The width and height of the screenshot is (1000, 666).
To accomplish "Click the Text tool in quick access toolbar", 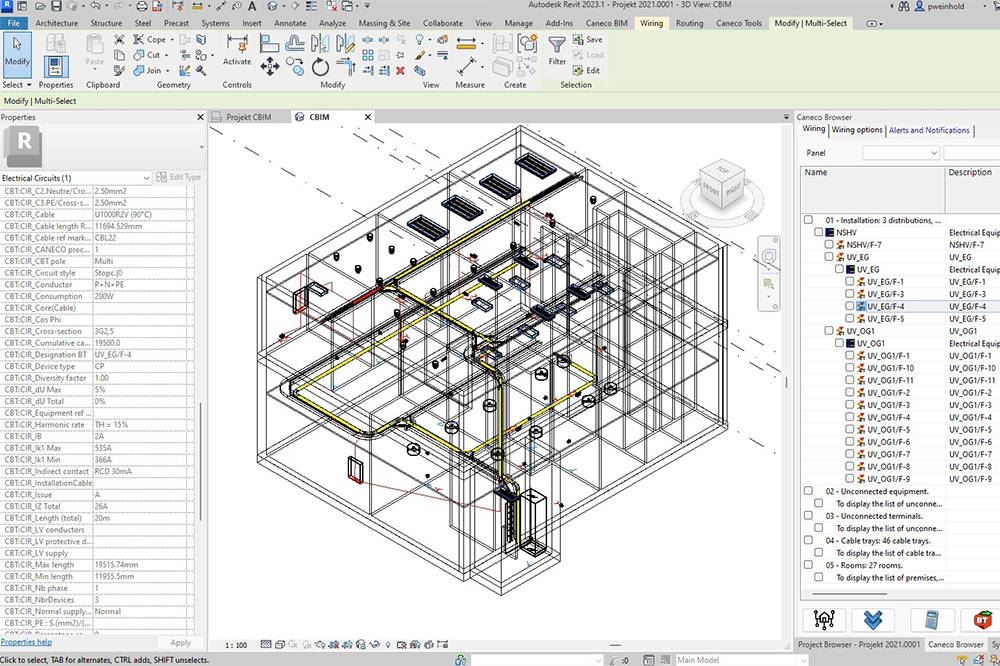I will [252, 6].
